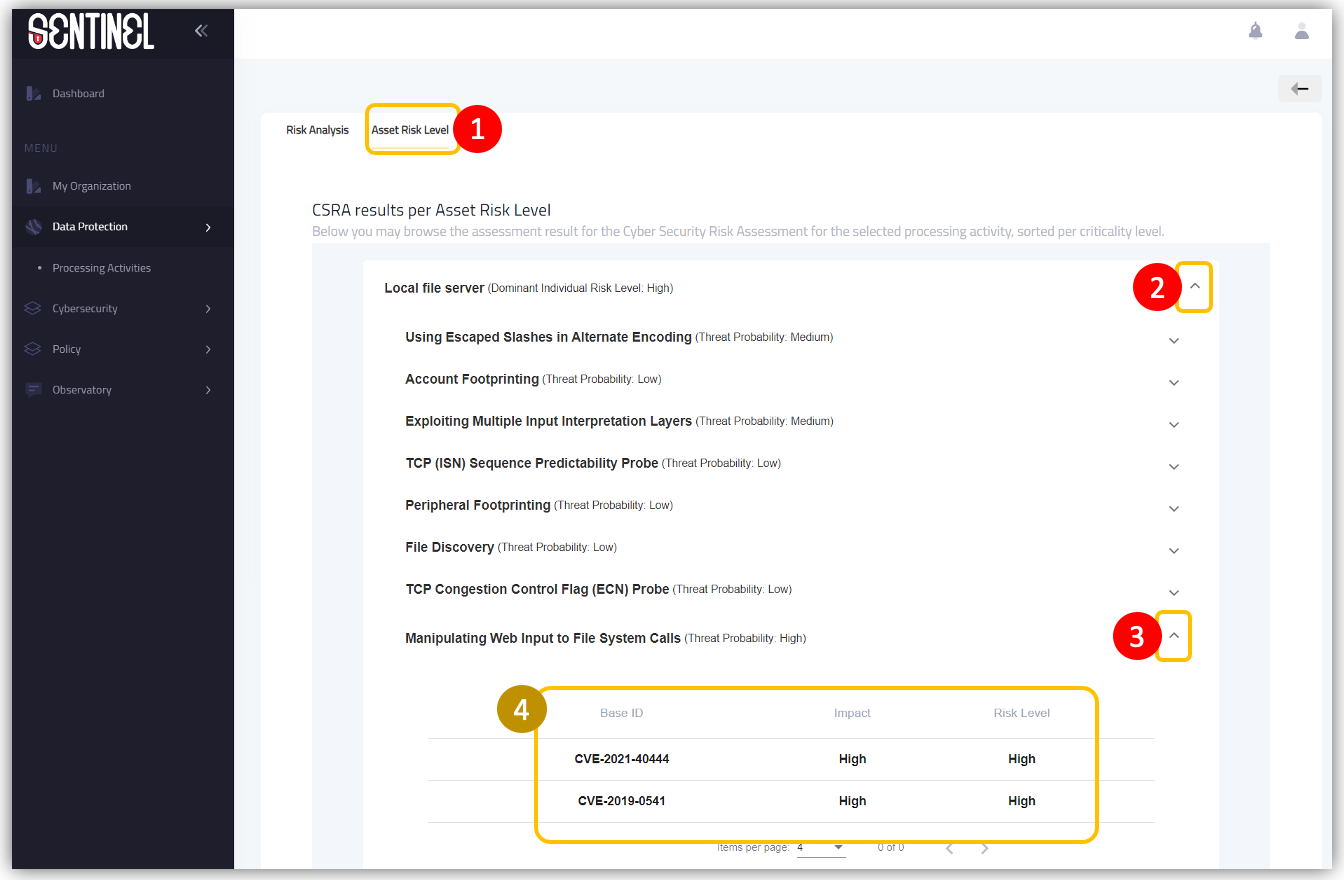The height and width of the screenshot is (880, 1344).
Task: Click the Local file server heading
Action: [x=434, y=288]
